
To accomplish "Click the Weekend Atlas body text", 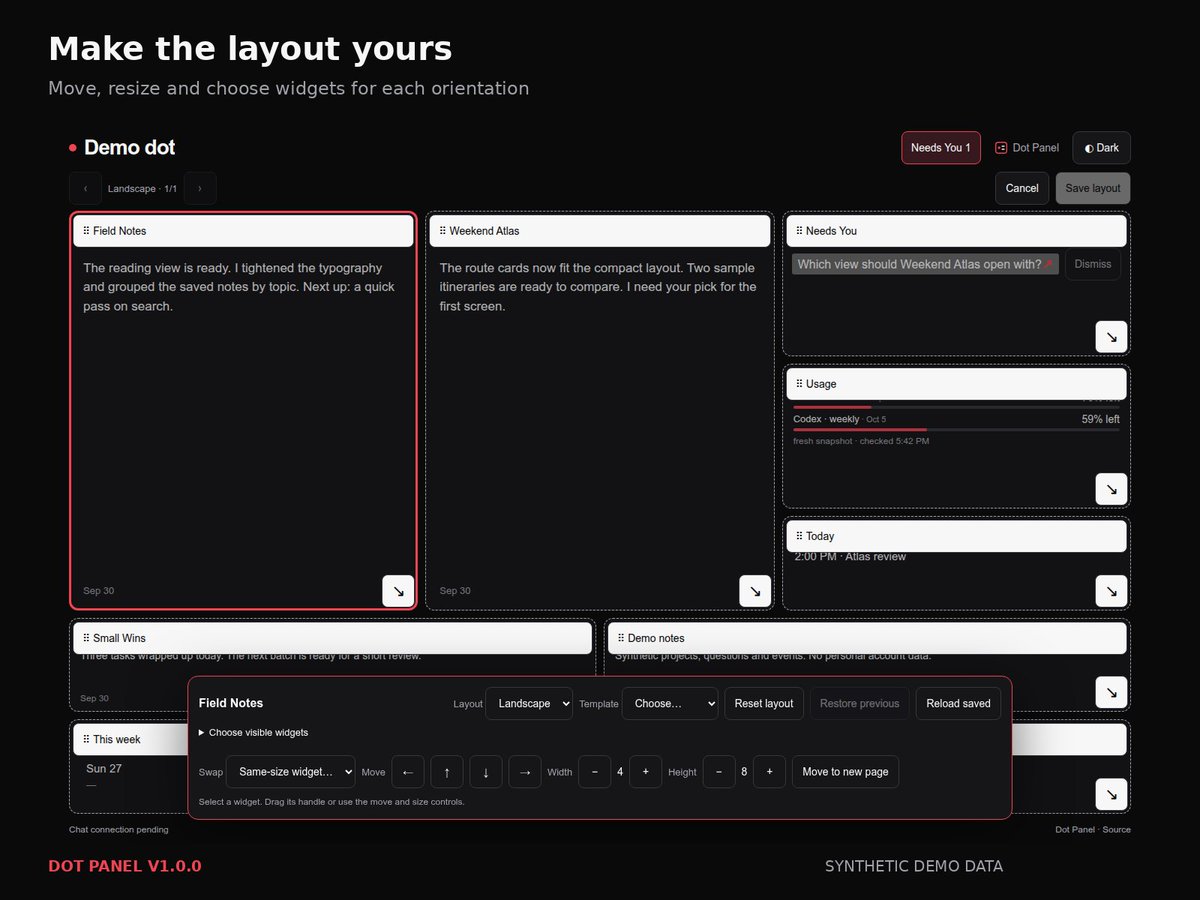I will point(598,287).
